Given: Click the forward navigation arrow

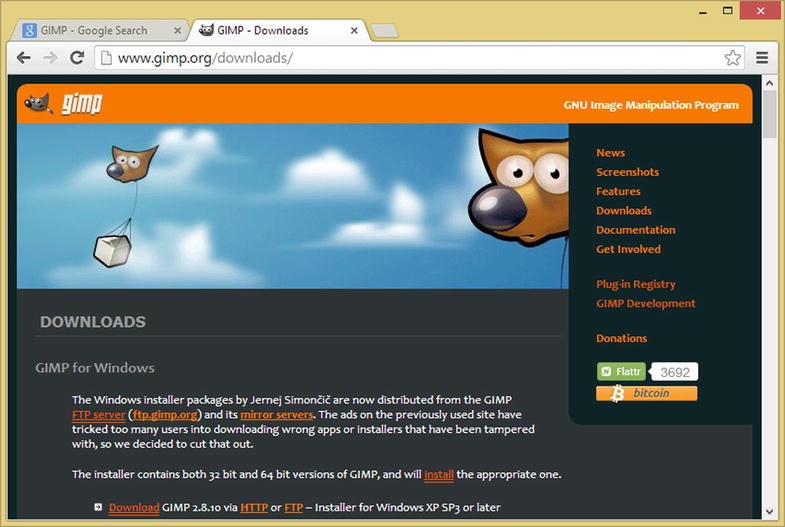Looking at the screenshot, I should pos(50,58).
